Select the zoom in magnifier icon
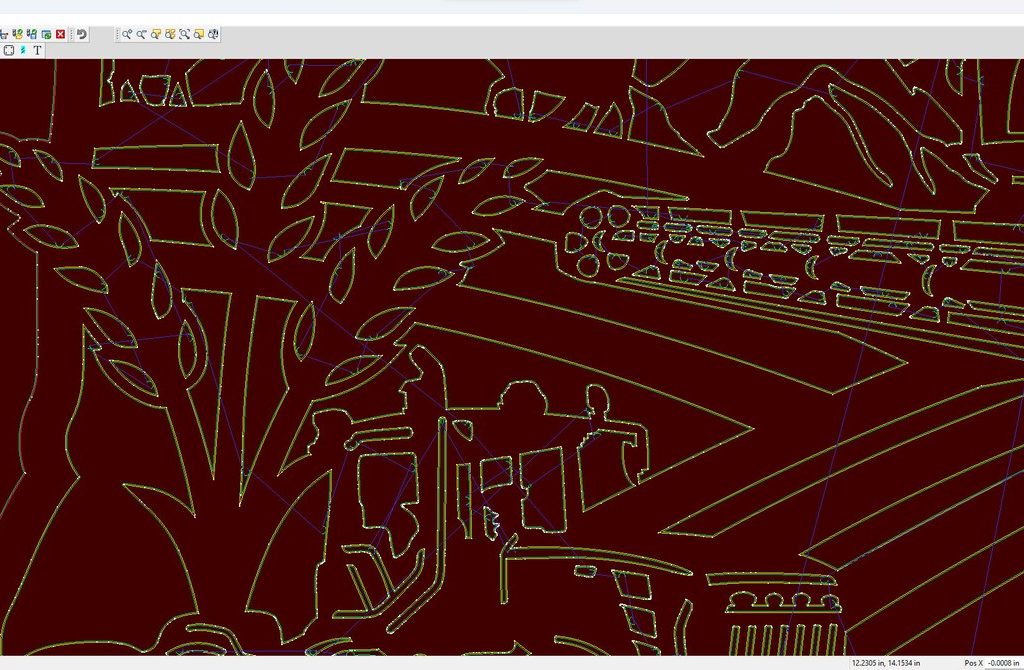Viewport: 1024px width, 670px height. (128, 34)
